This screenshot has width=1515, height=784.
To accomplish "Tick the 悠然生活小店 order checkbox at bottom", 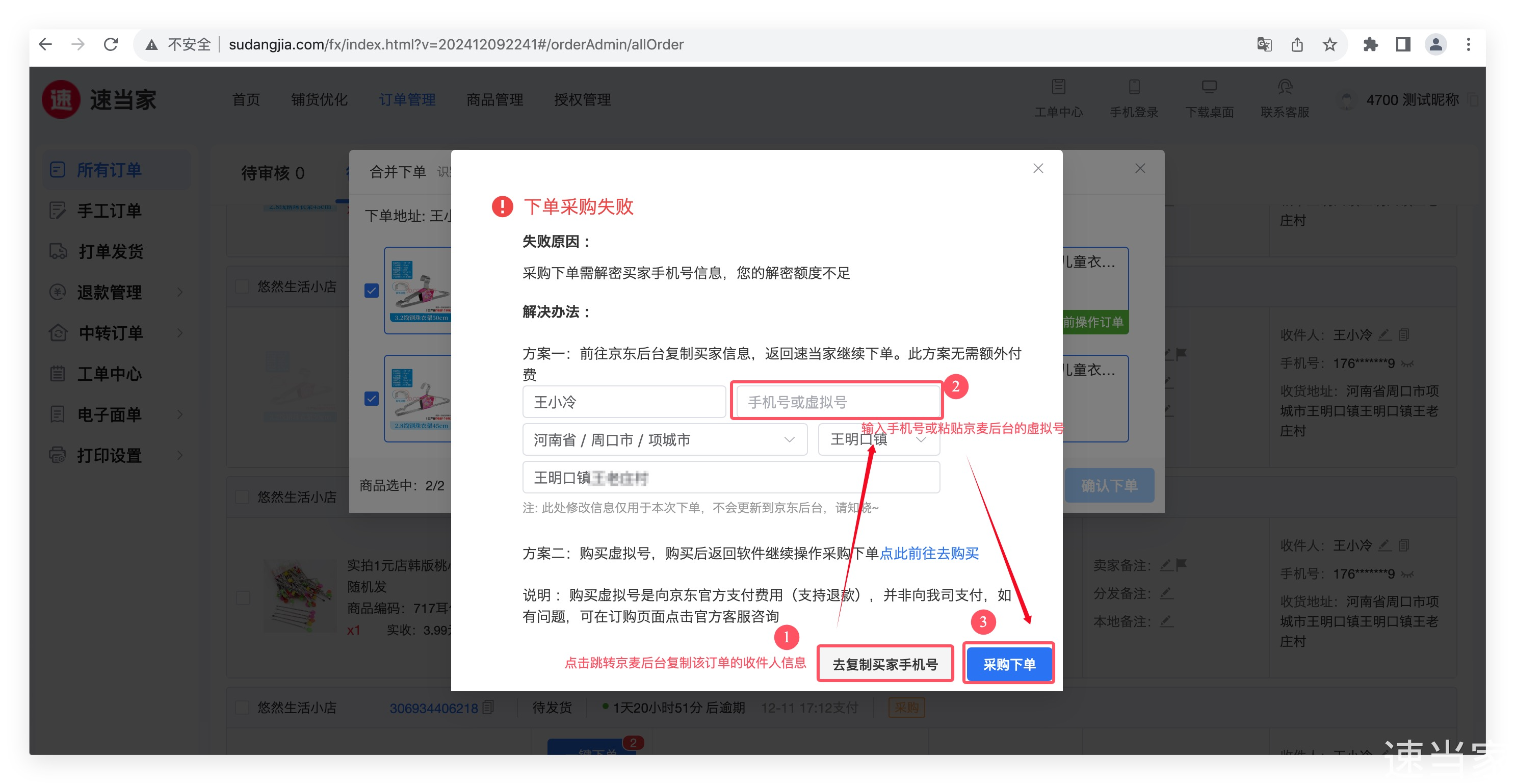I will click(242, 707).
